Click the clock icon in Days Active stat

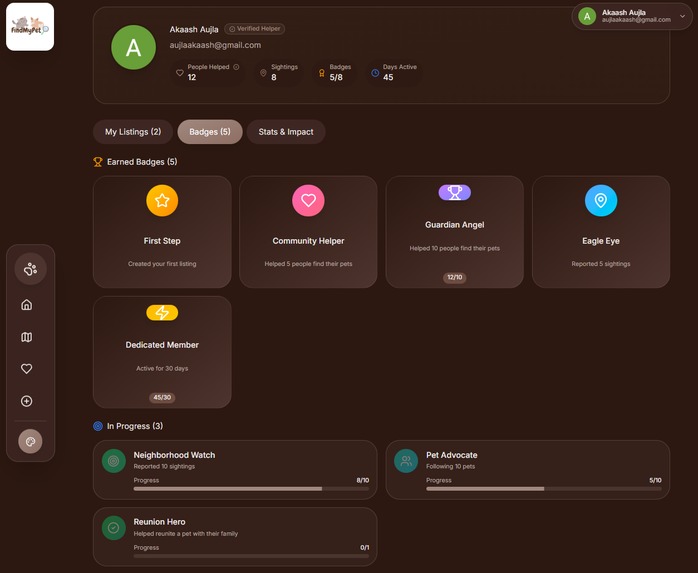click(375, 73)
